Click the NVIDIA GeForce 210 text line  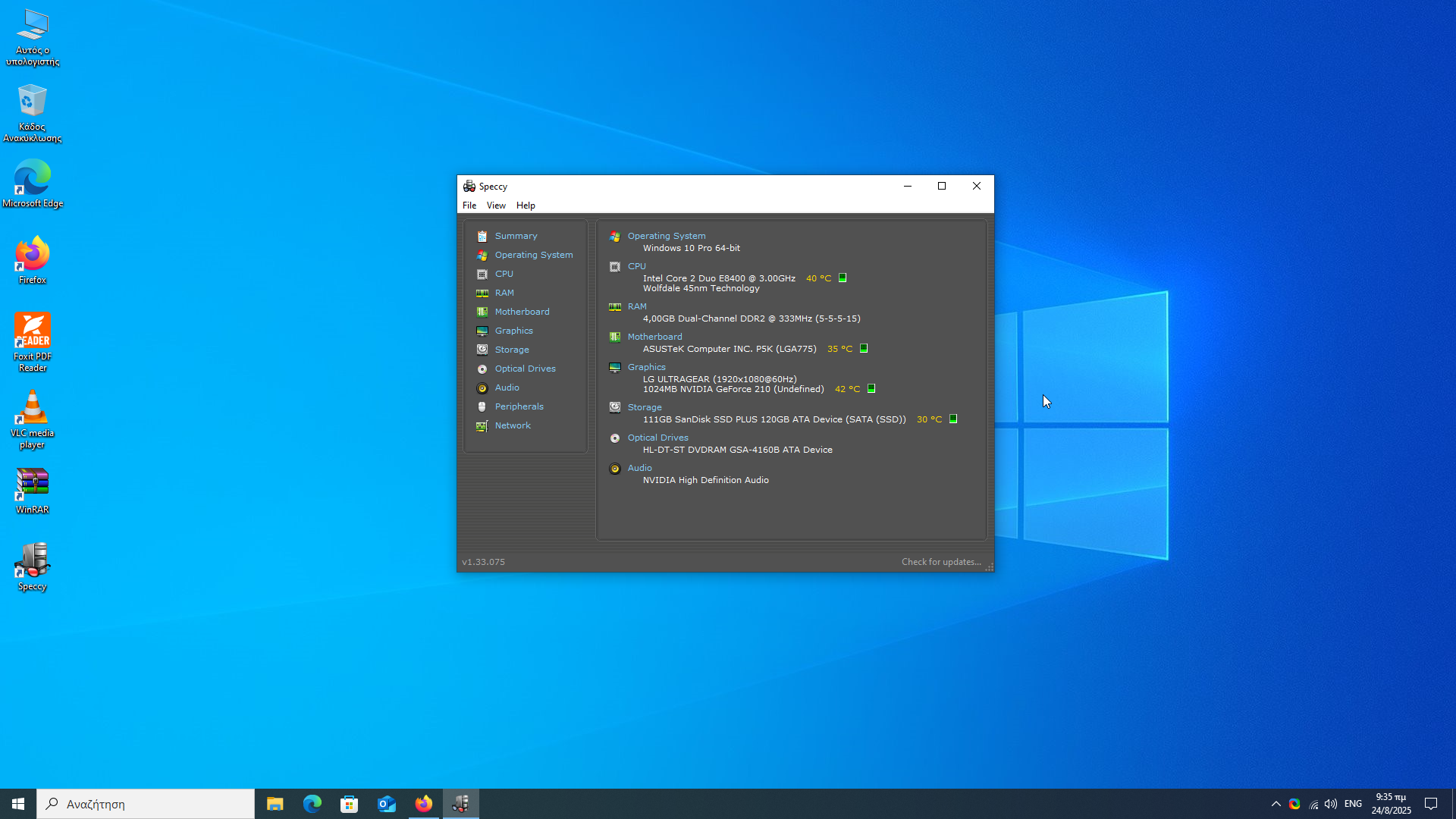(733, 389)
